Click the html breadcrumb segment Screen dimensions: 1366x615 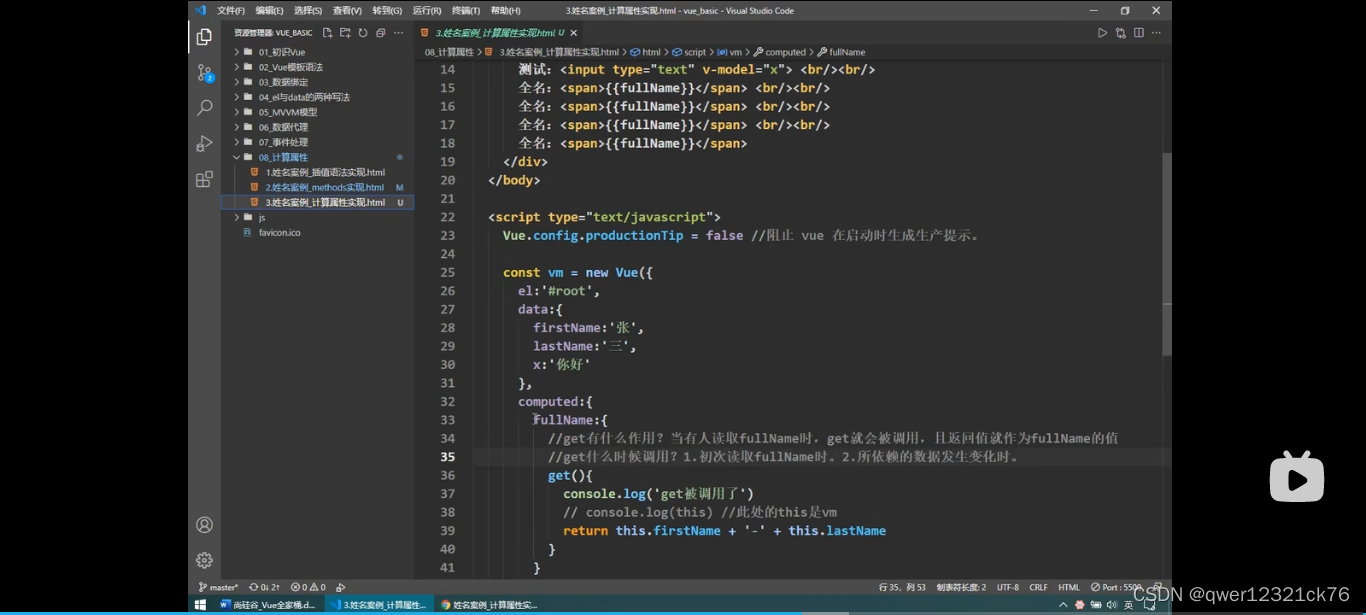[x=646, y=52]
